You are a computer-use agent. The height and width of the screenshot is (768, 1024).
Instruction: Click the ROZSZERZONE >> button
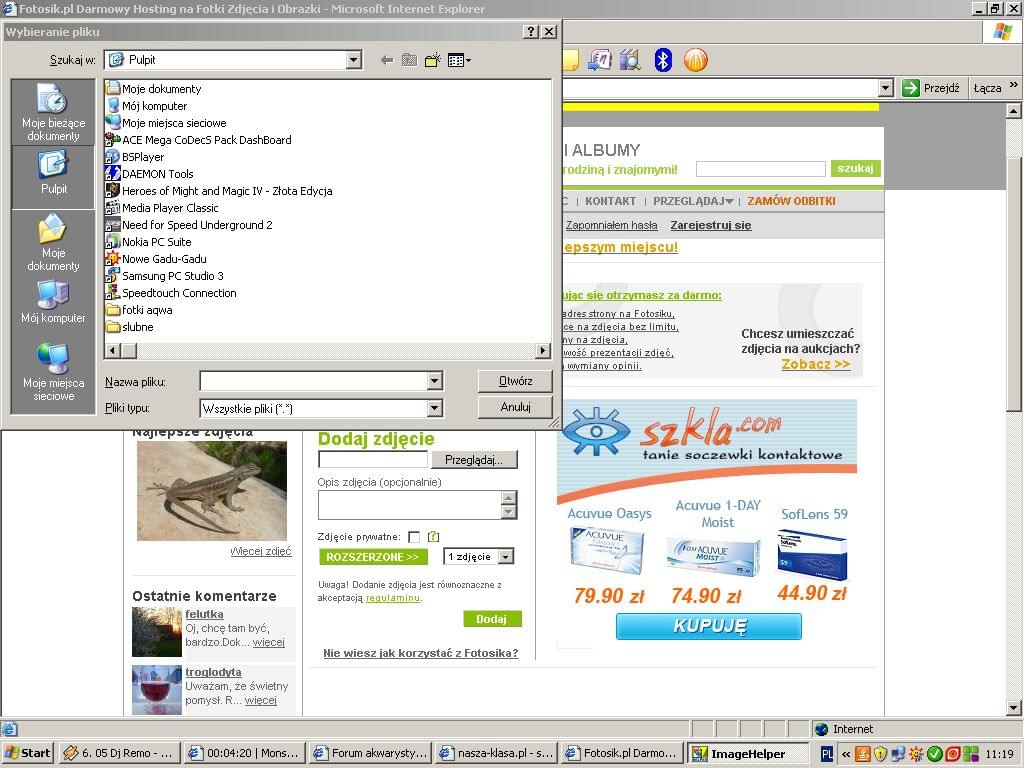pyautogui.click(x=373, y=557)
